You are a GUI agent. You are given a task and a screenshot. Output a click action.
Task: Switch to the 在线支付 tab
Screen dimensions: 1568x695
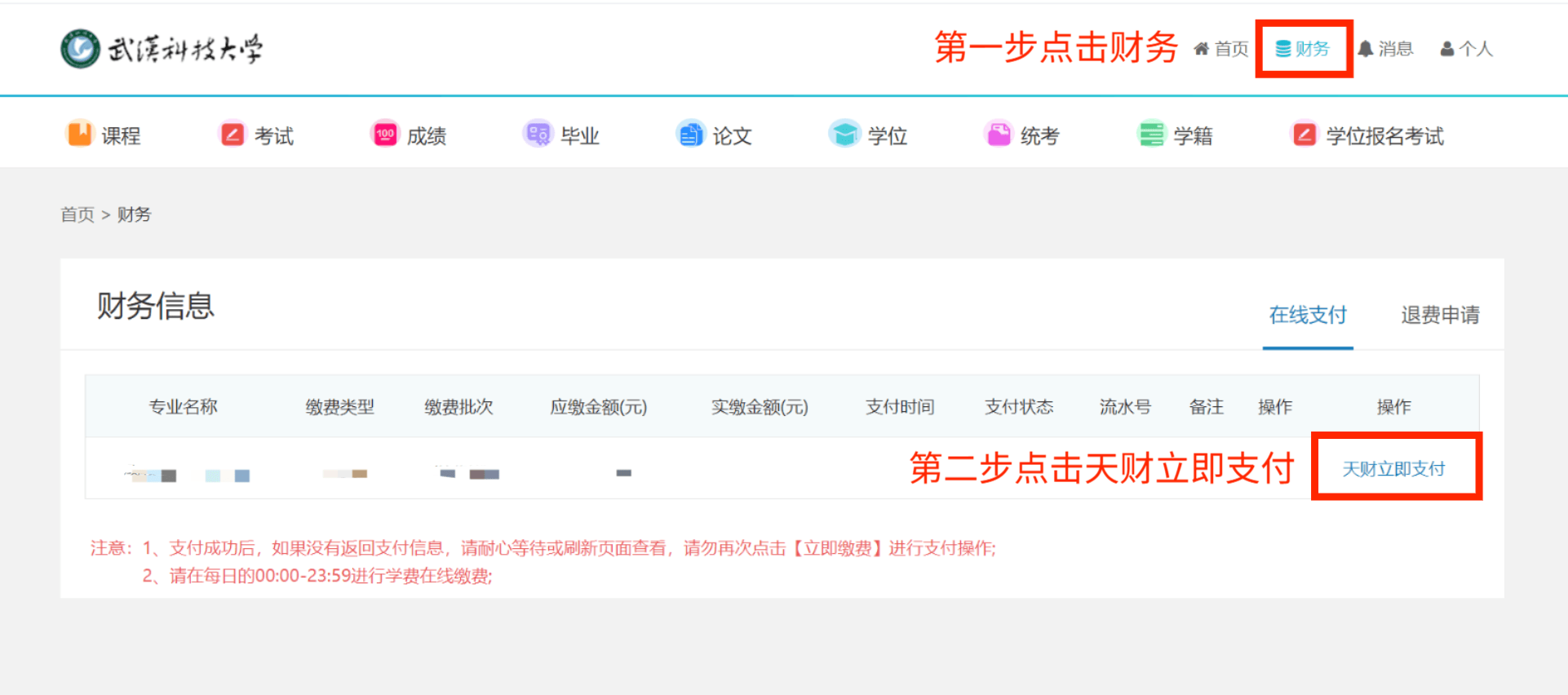pyautogui.click(x=1307, y=315)
